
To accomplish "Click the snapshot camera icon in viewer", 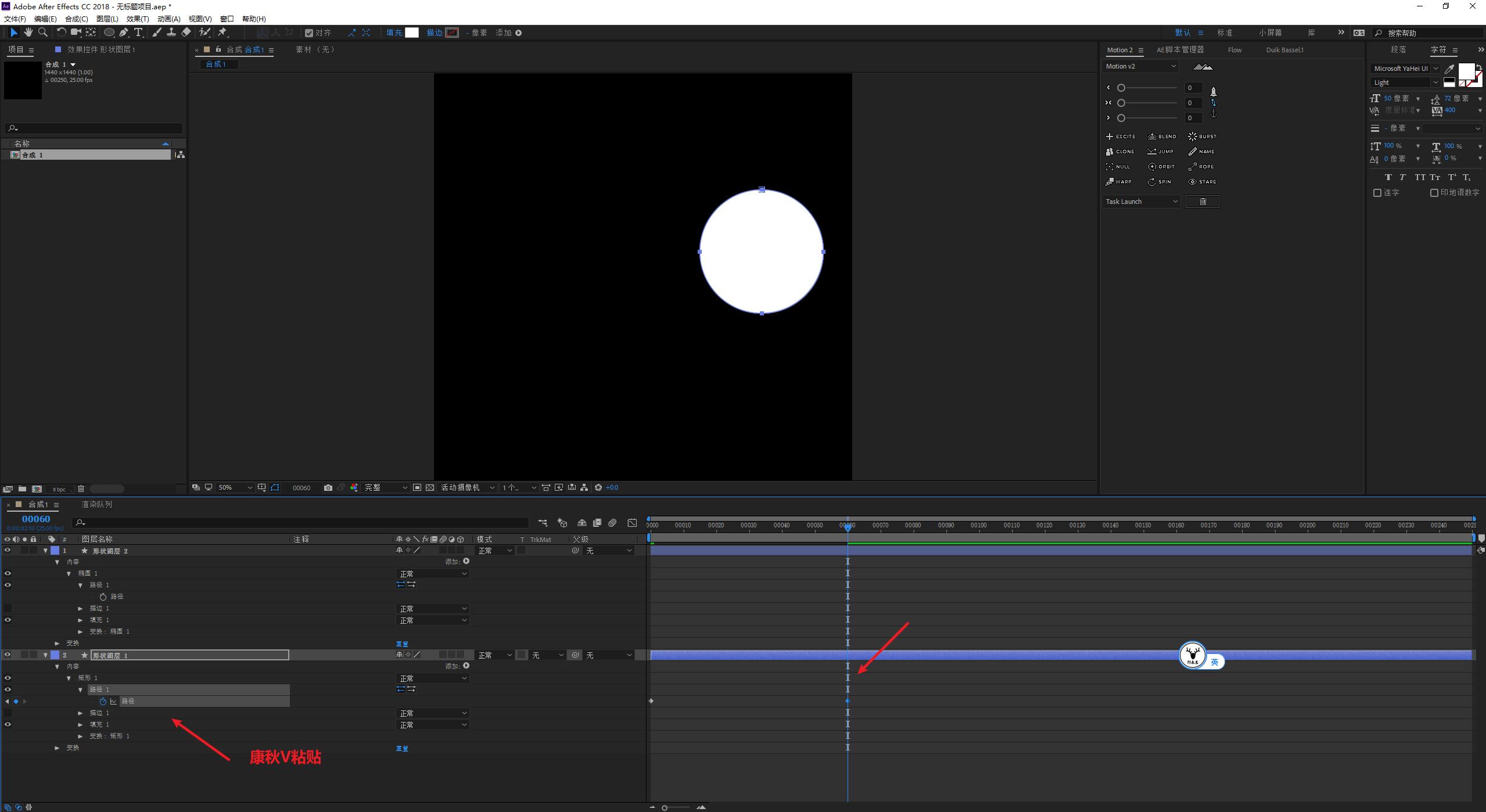I will [x=328, y=488].
